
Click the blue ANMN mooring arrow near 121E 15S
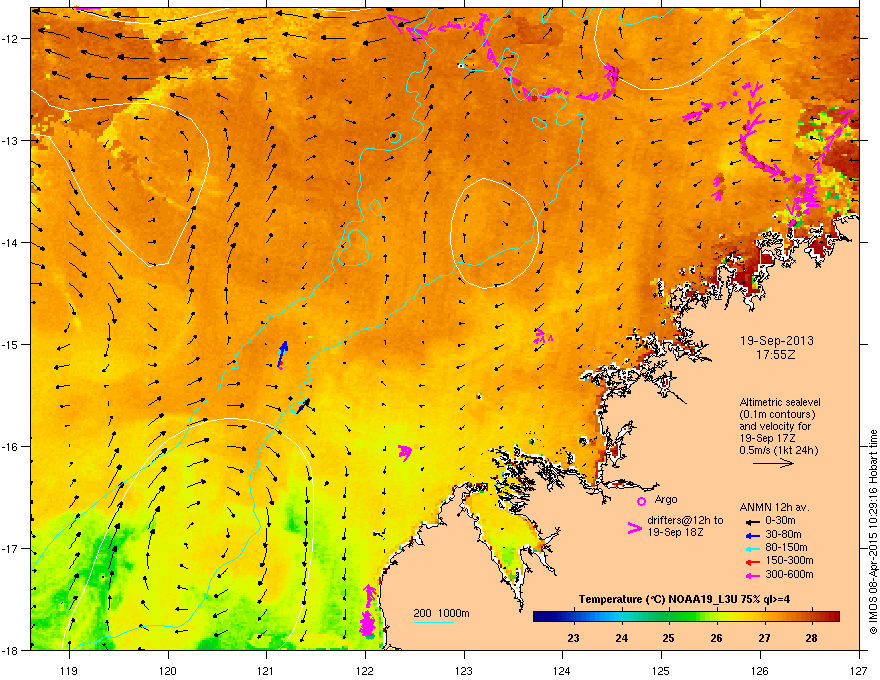[283, 353]
